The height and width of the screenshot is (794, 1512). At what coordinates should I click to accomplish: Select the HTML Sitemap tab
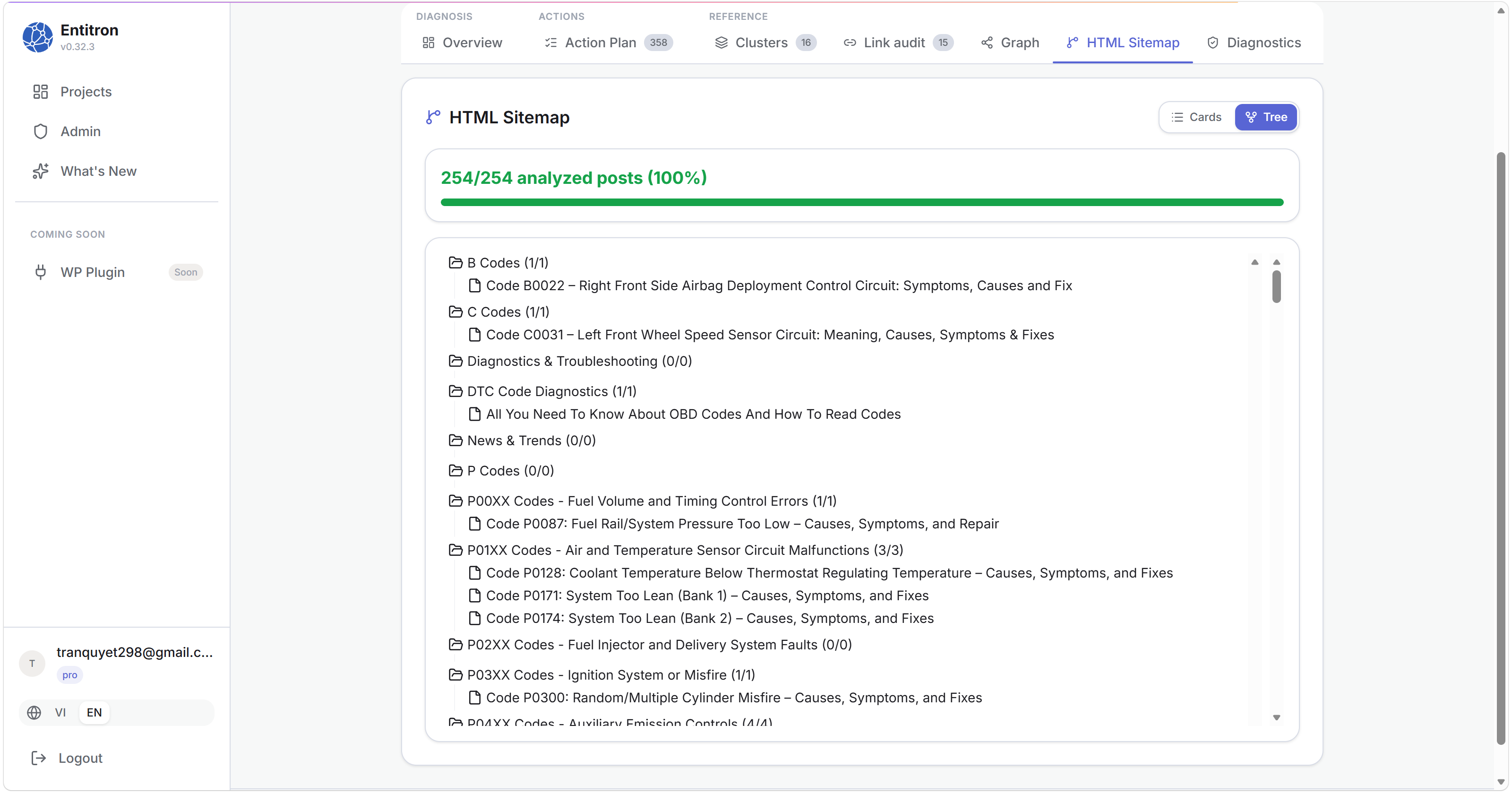[1122, 42]
